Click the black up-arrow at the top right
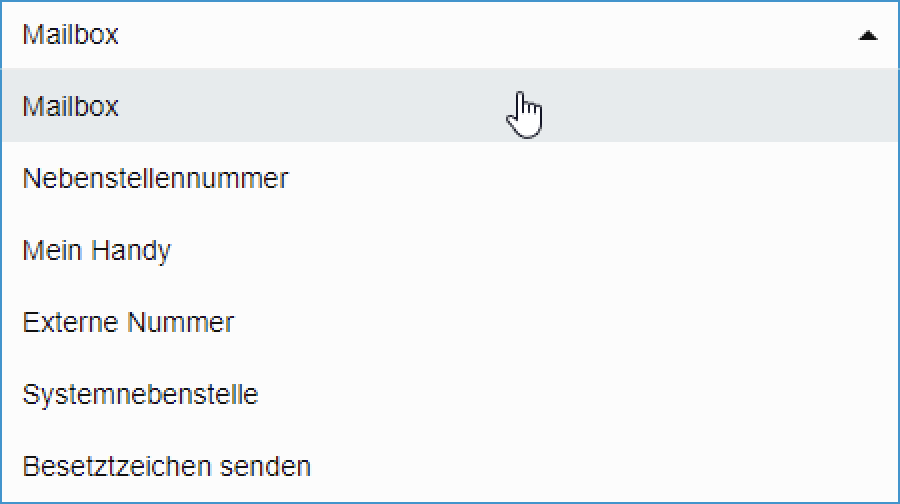Screen dimensions: 900x504 click(867, 35)
